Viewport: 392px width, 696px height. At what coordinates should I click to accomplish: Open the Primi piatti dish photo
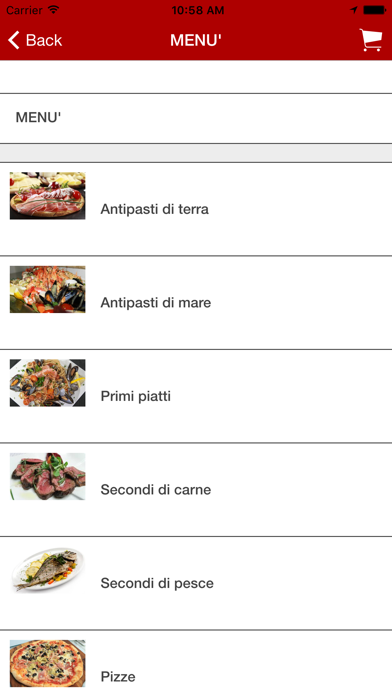[48, 383]
